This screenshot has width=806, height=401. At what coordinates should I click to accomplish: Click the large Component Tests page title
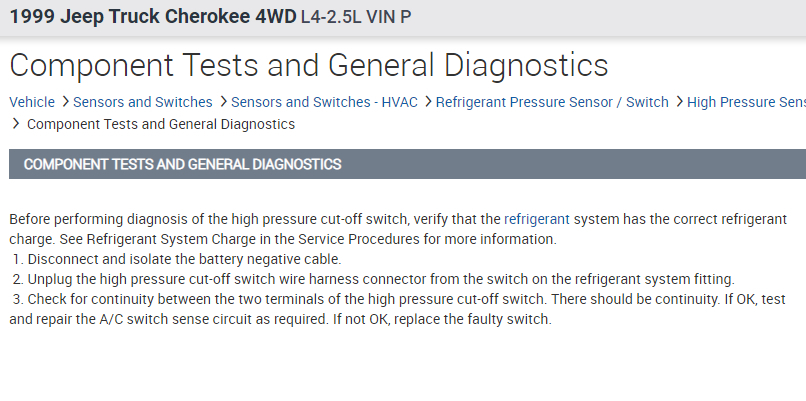tap(308, 65)
